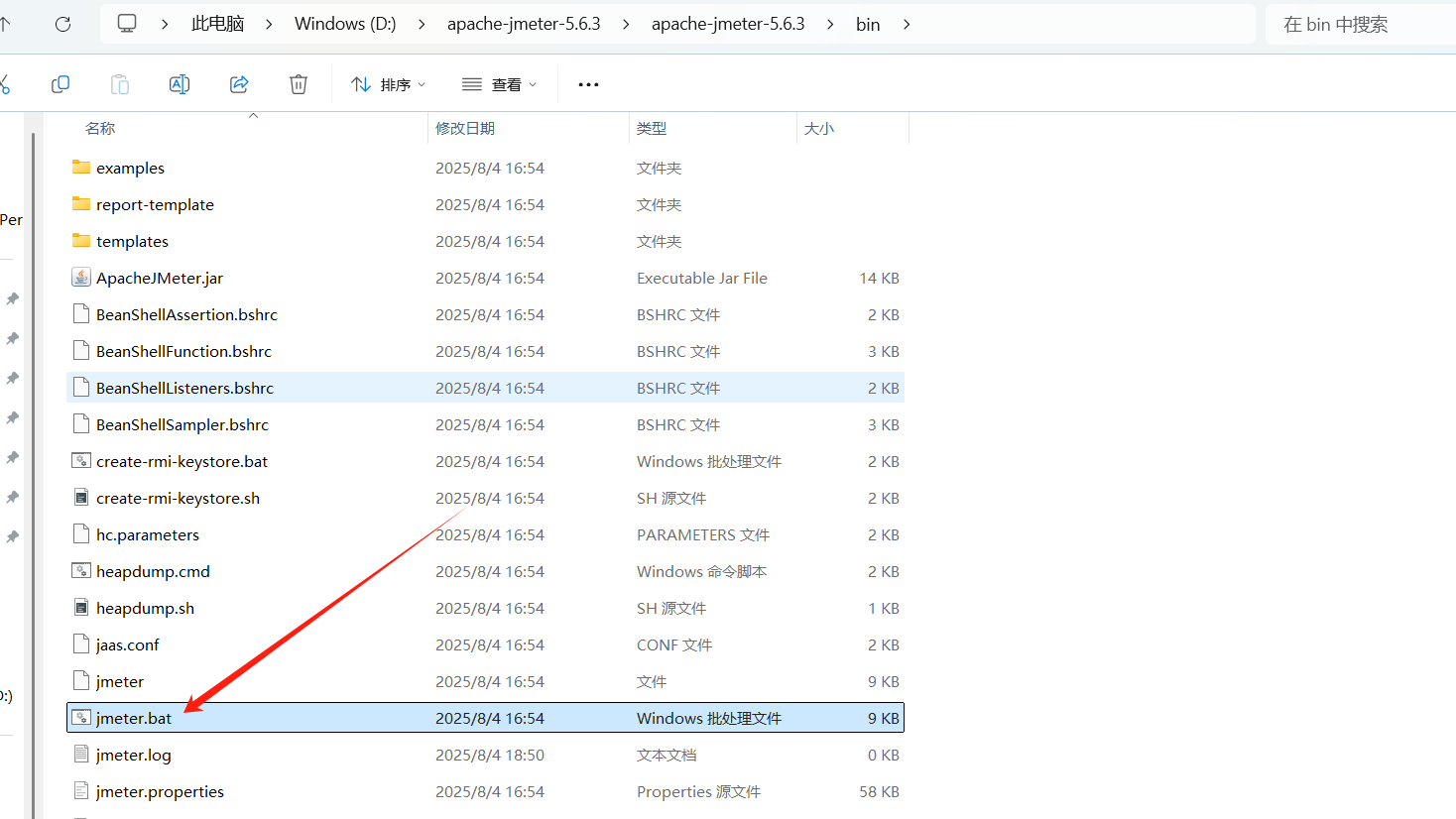Image resolution: width=1456 pixels, height=819 pixels.
Task: Click the Share toolbar icon
Action: (x=239, y=84)
